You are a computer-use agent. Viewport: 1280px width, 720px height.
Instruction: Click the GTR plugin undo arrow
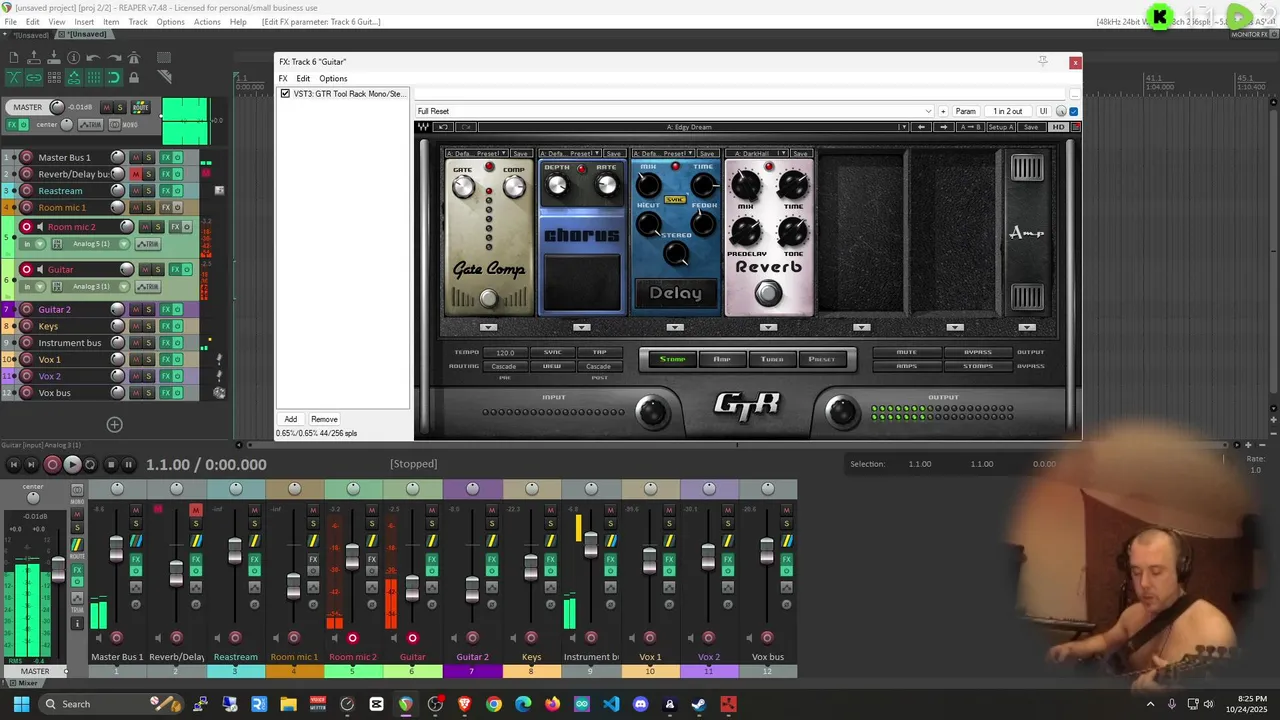(444, 127)
